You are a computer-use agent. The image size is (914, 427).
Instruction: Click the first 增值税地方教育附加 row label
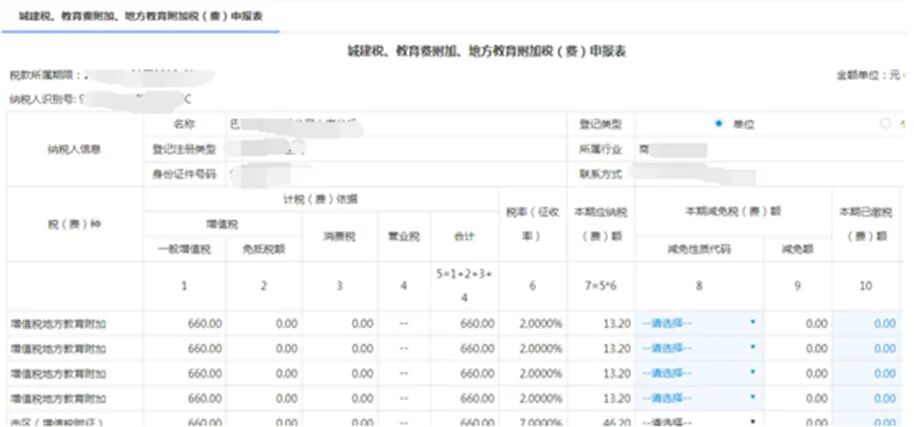click(58, 324)
